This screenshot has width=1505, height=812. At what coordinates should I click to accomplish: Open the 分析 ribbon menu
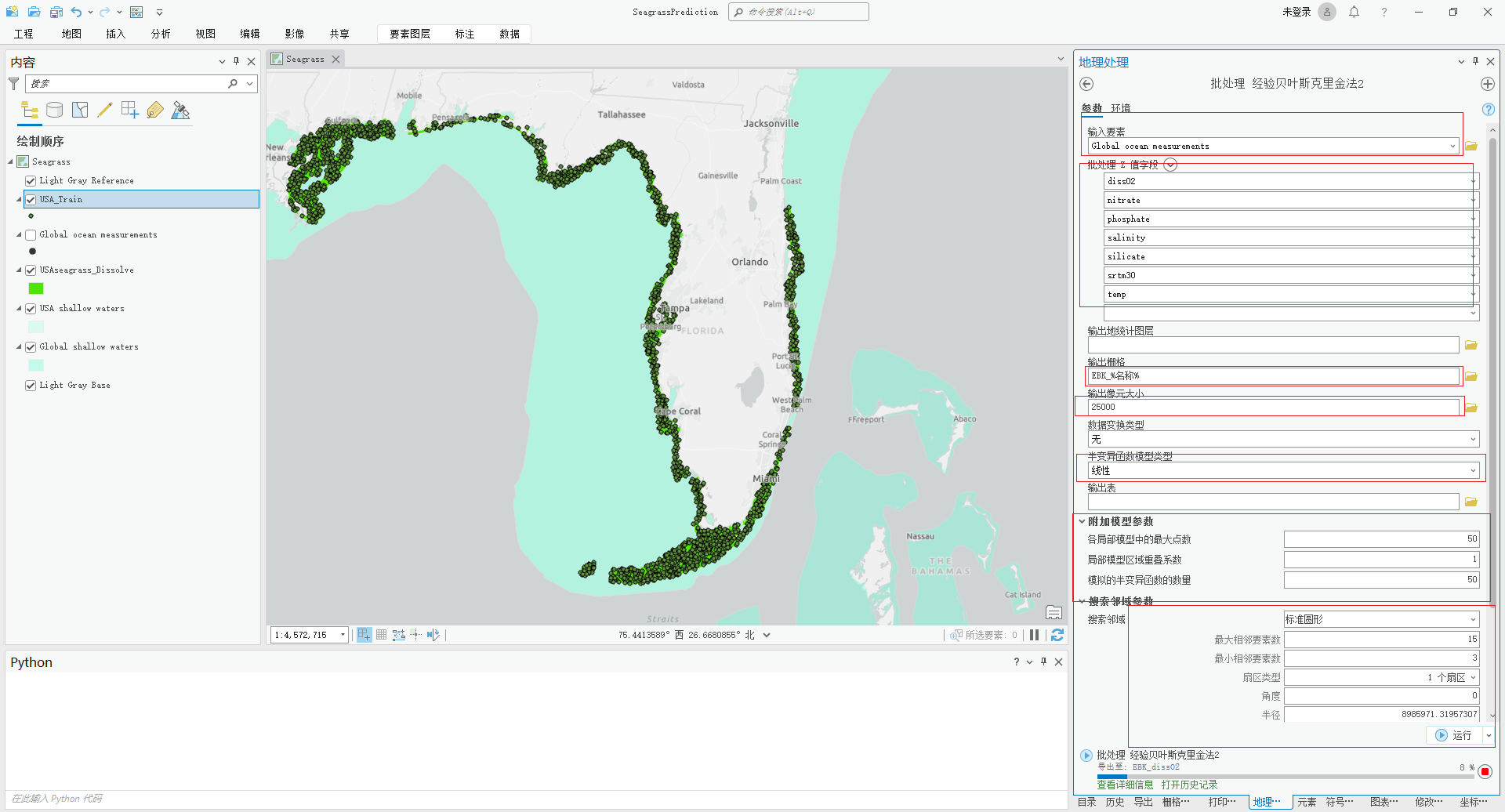[x=160, y=34]
